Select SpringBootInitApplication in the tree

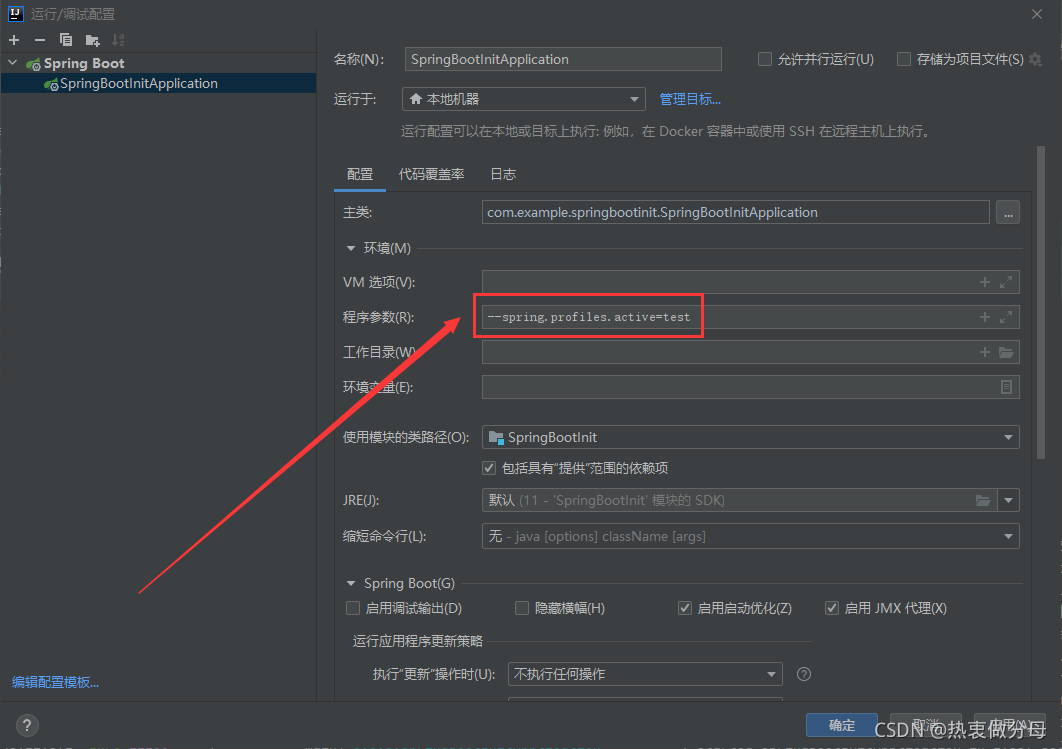tap(158, 83)
